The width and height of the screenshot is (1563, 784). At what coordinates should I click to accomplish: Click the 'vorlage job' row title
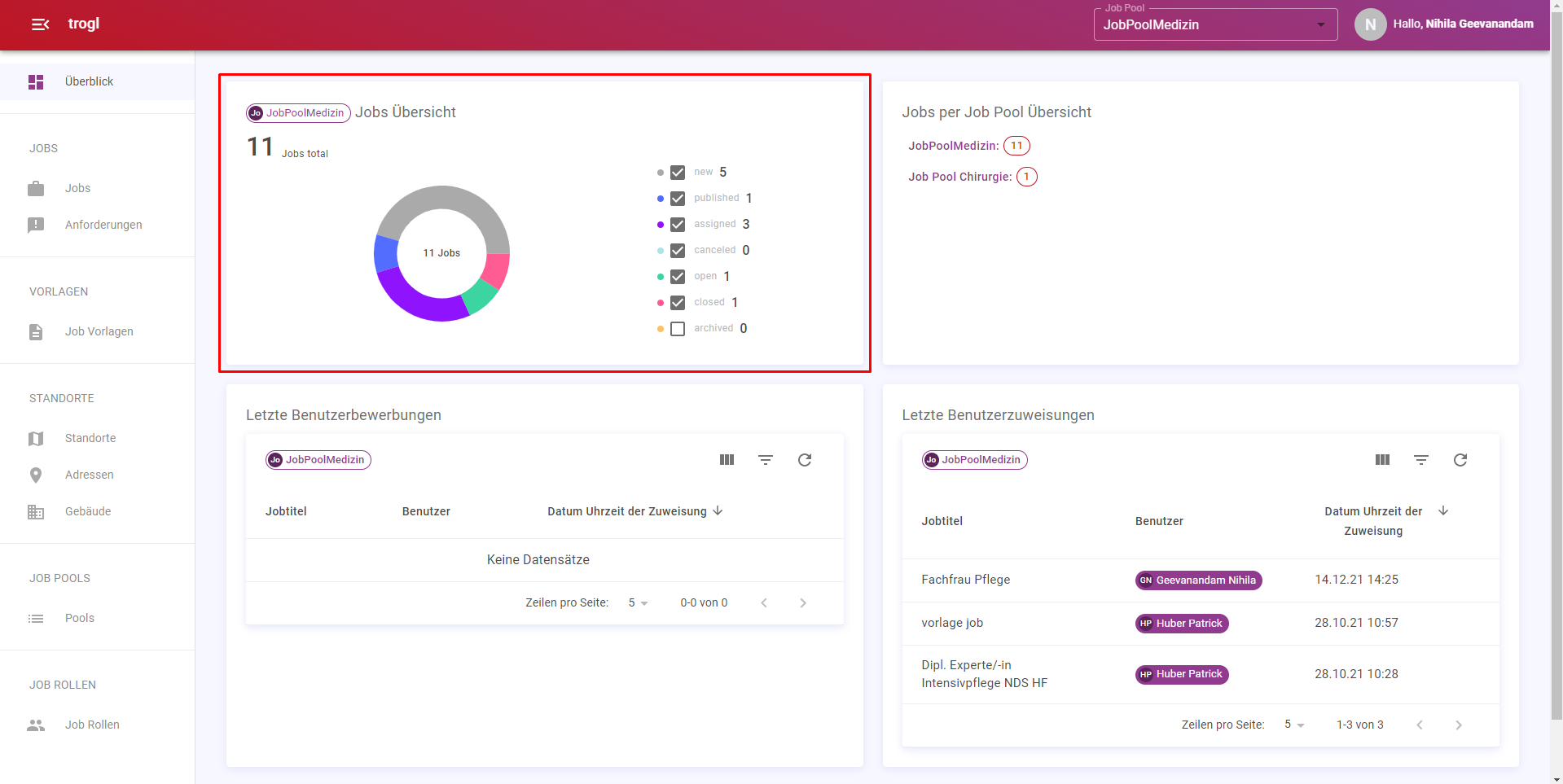point(952,623)
